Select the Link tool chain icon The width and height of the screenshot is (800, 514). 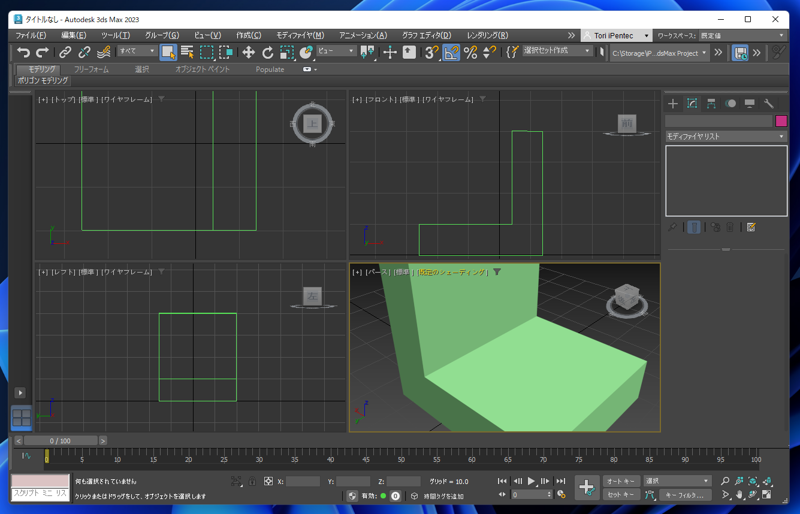(x=65, y=52)
